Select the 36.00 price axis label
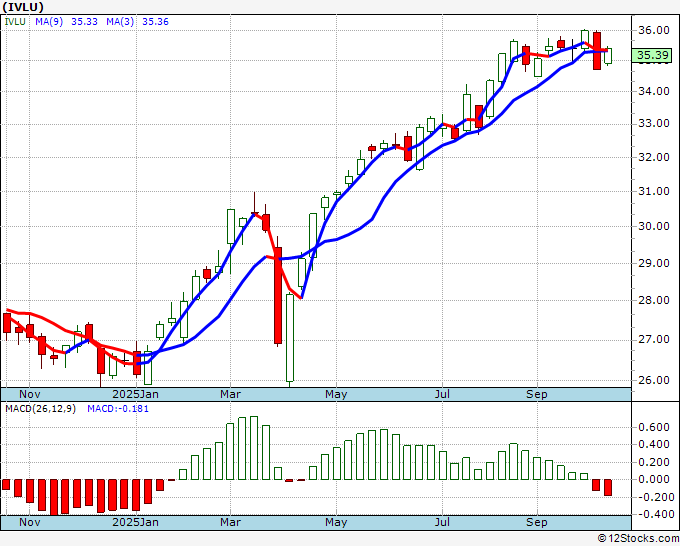The height and width of the screenshot is (546, 680). click(x=653, y=30)
